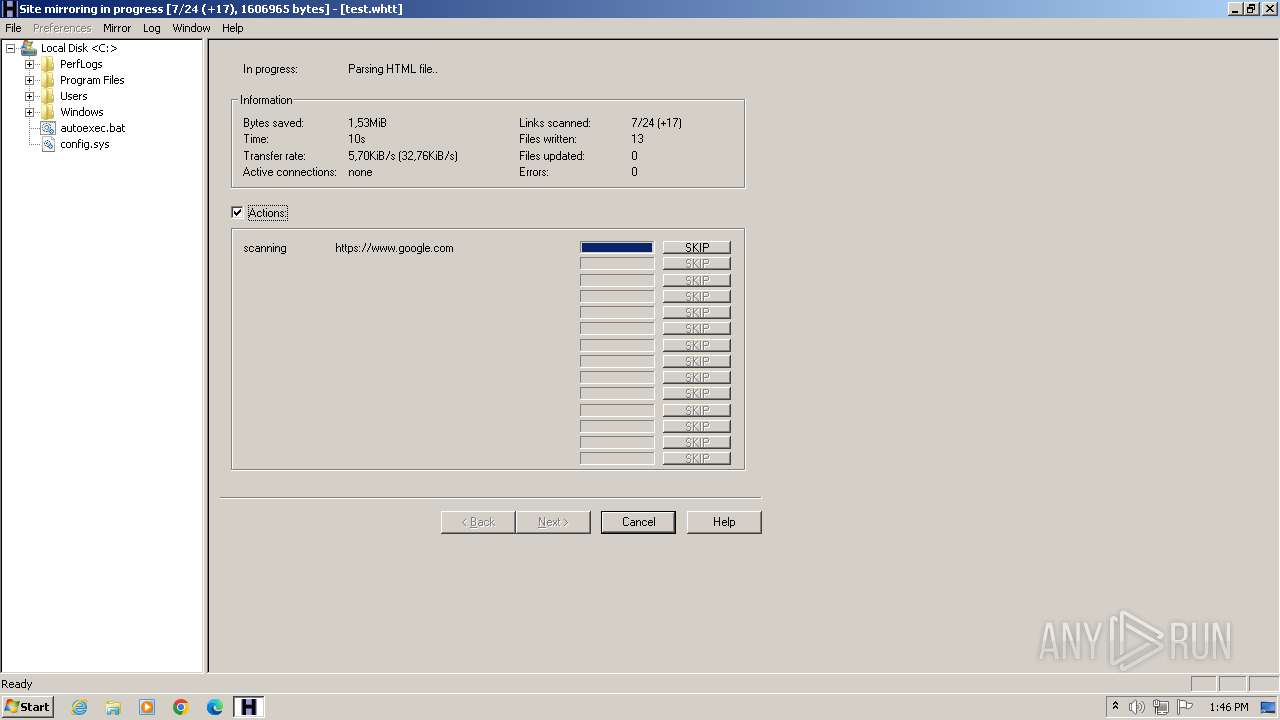This screenshot has width=1280, height=720.
Task: Click the Transfer rate value
Action: [403, 156]
